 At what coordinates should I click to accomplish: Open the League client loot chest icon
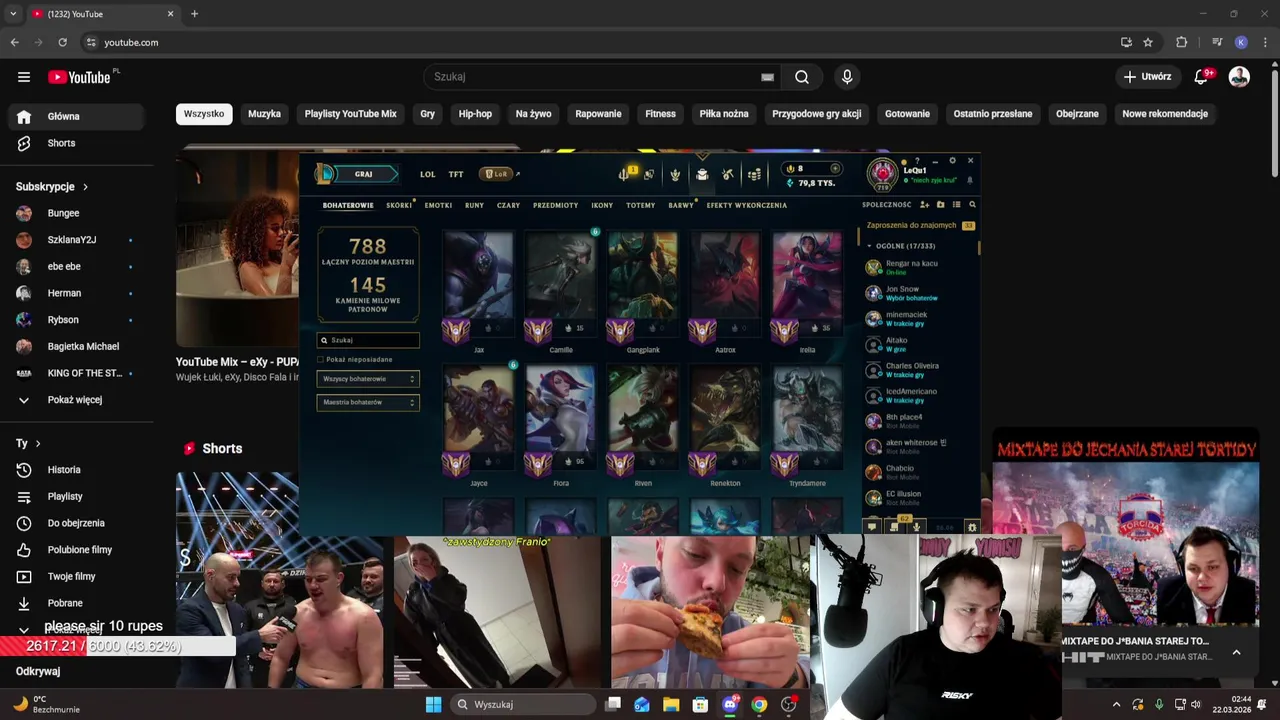pyautogui.click(x=702, y=174)
